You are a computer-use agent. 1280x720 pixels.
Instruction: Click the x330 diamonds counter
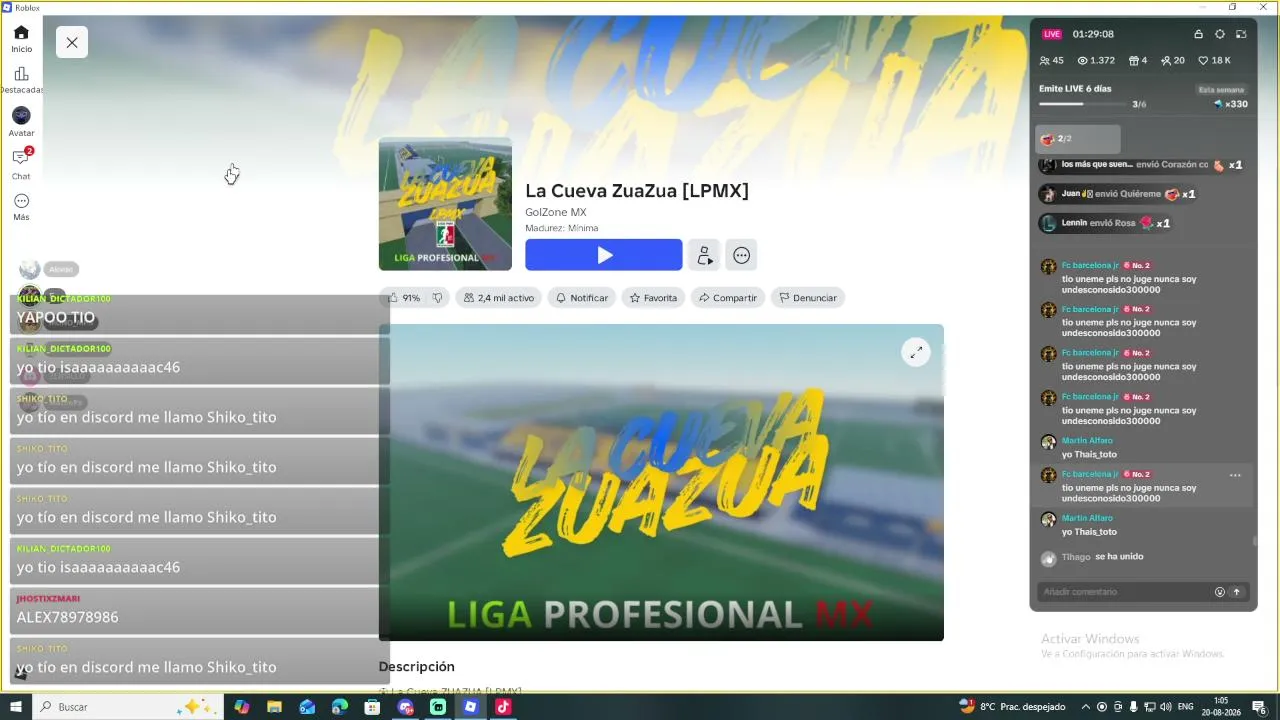pos(1230,104)
